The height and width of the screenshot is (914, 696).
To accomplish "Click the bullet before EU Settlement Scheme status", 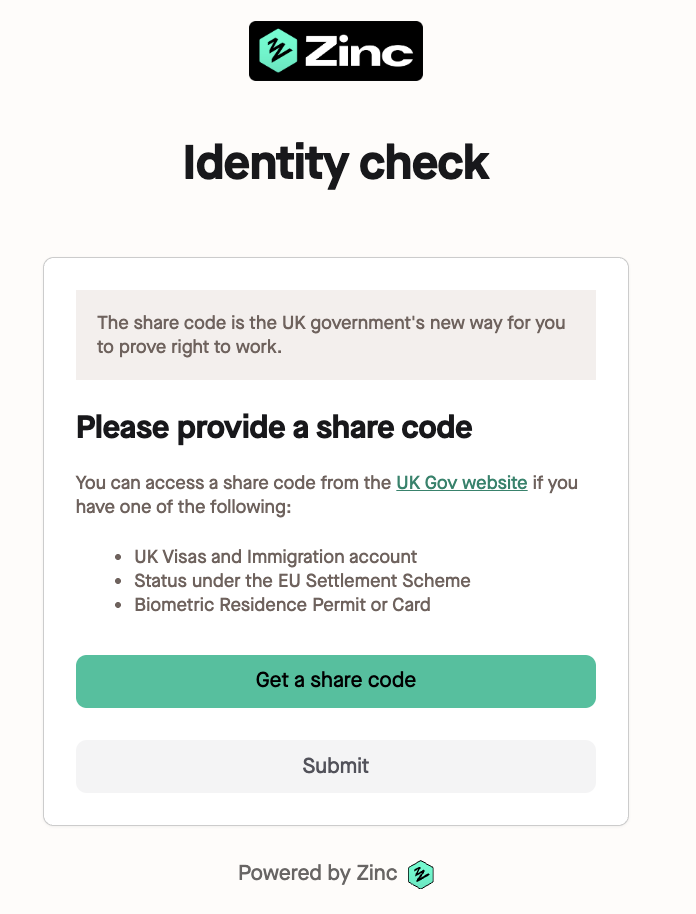I will [119, 581].
